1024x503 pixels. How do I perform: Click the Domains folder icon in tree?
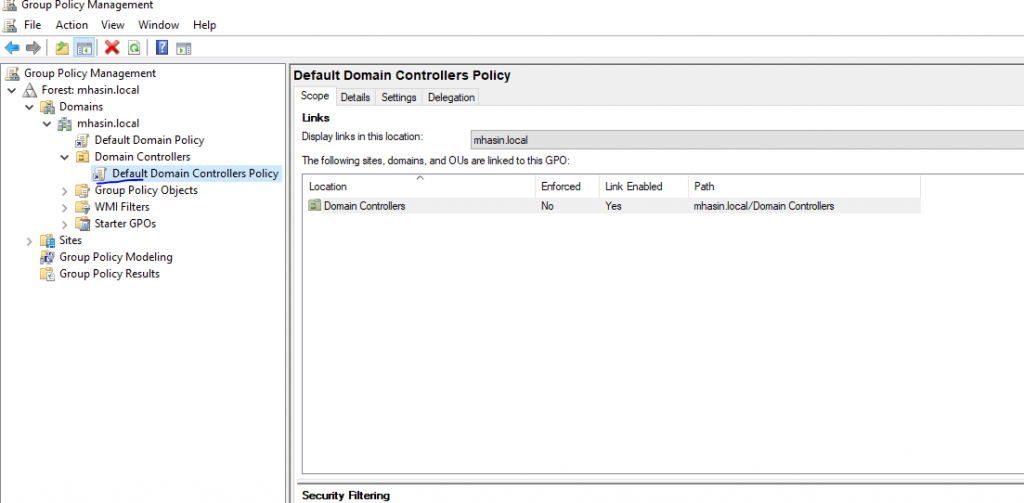pyautogui.click(x=48, y=106)
